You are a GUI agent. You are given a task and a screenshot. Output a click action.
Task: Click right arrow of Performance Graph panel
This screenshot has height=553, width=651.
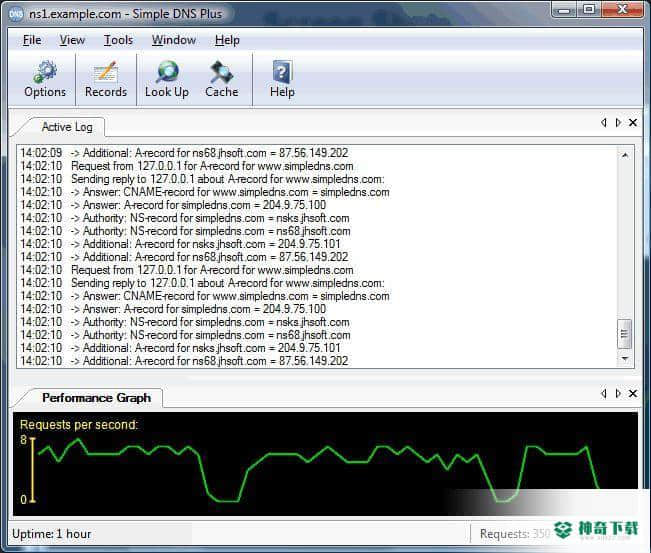click(x=618, y=393)
